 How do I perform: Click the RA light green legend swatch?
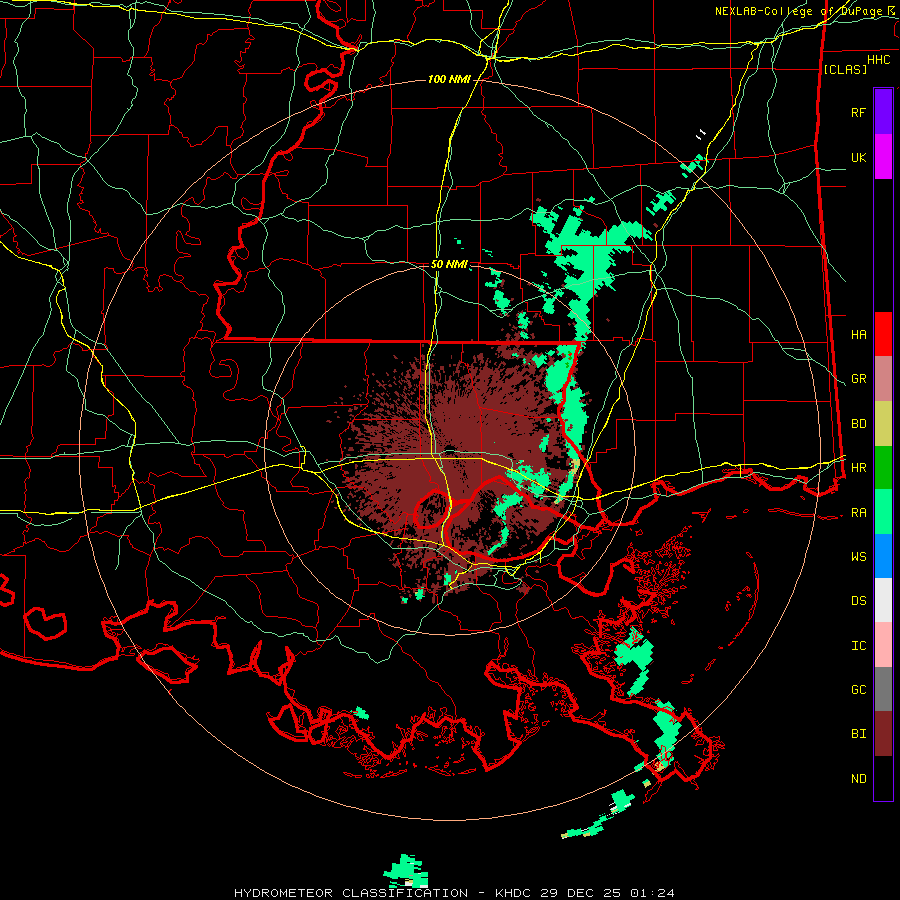883,512
